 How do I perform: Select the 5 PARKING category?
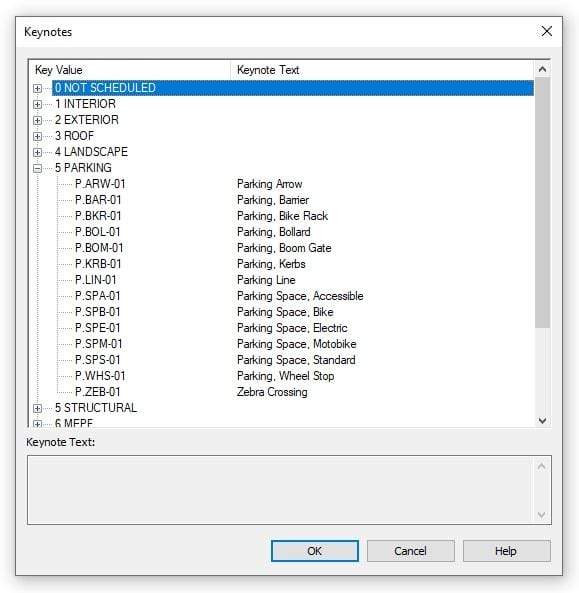(83, 168)
